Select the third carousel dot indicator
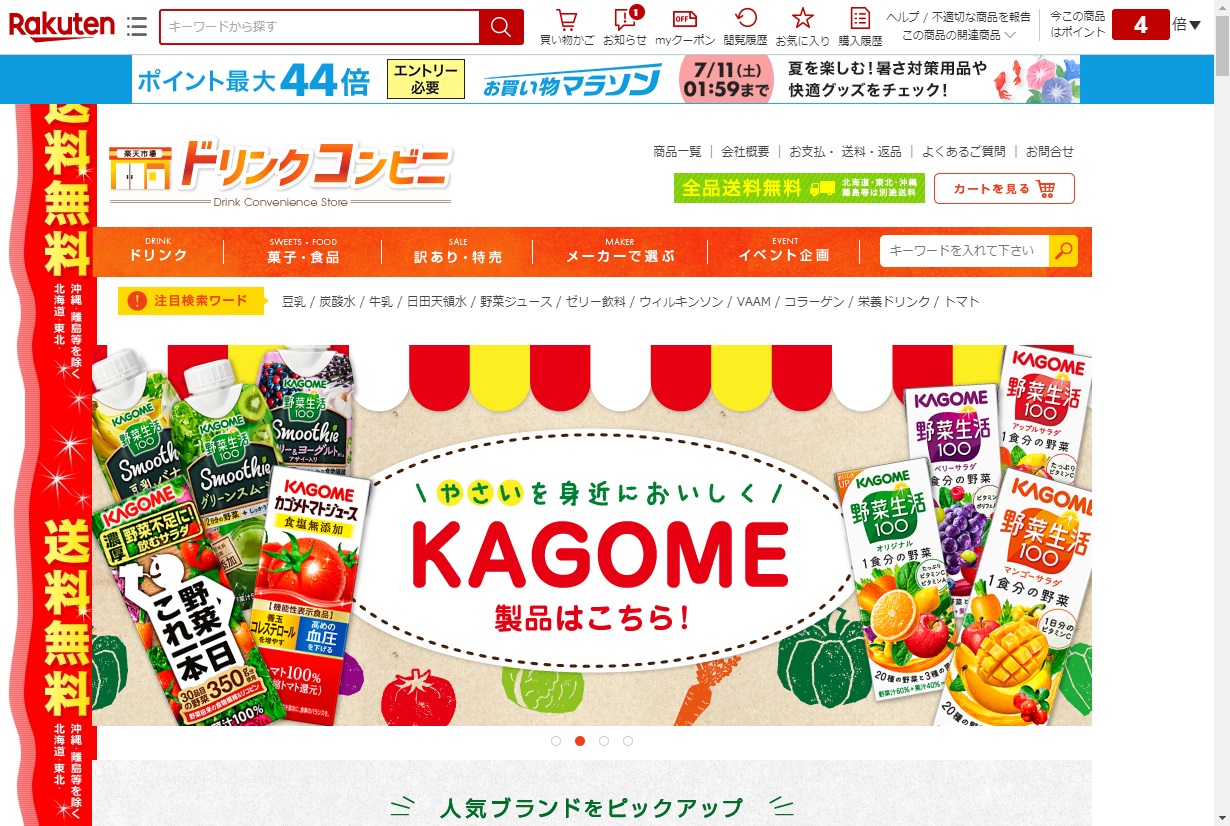This screenshot has height=826, width=1230. (604, 741)
